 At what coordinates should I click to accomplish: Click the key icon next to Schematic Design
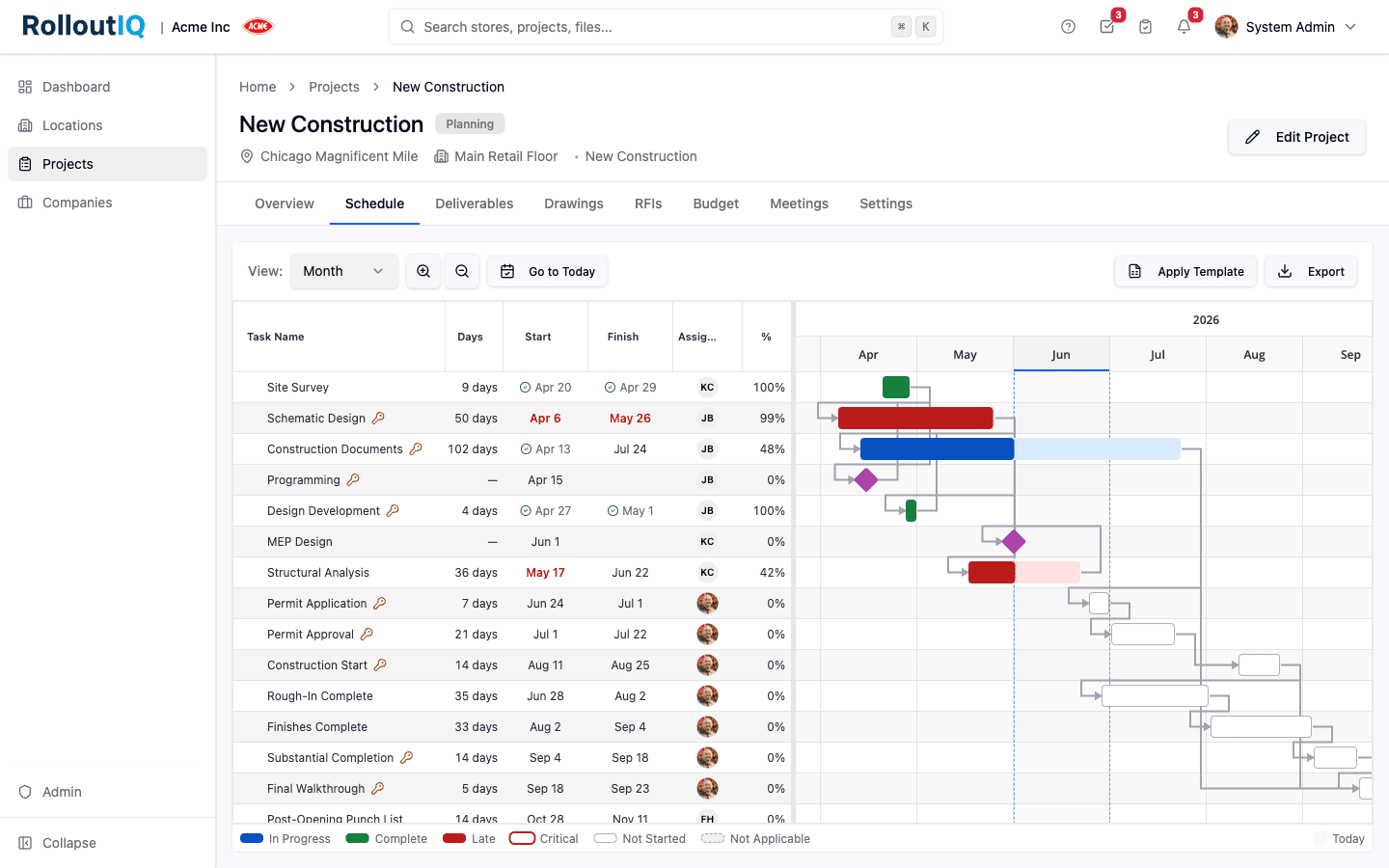[378, 419]
